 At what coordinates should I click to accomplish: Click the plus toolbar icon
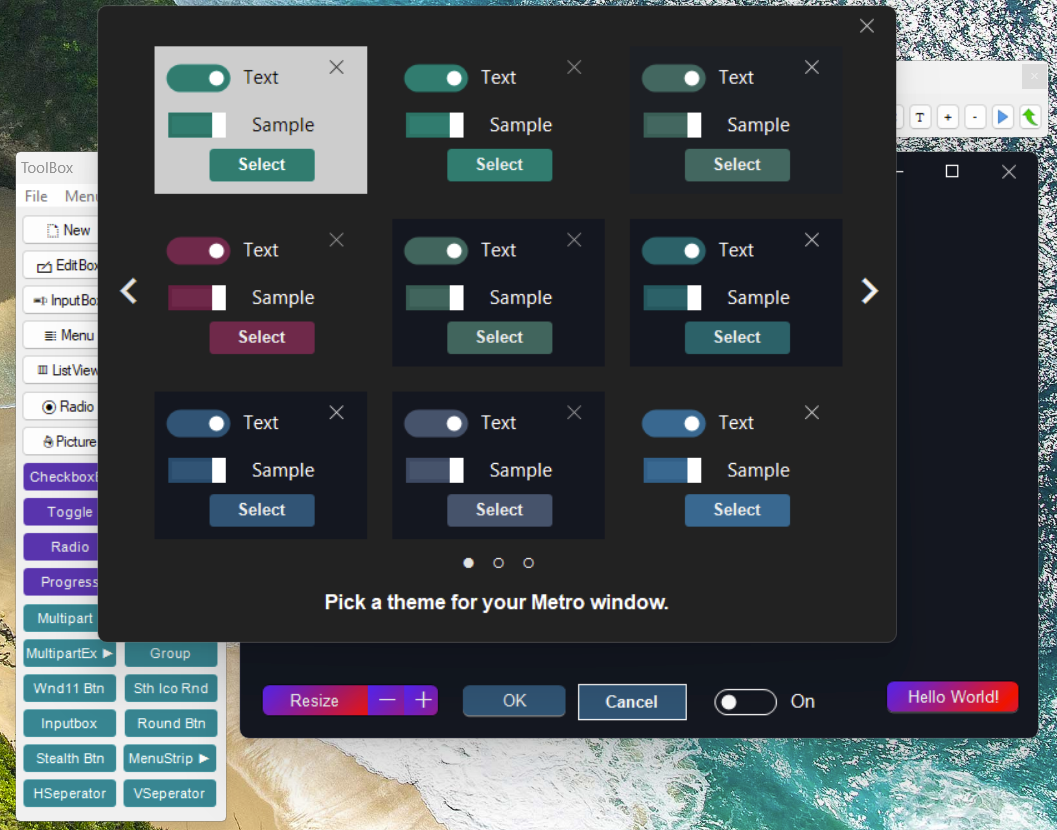[x=948, y=117]
